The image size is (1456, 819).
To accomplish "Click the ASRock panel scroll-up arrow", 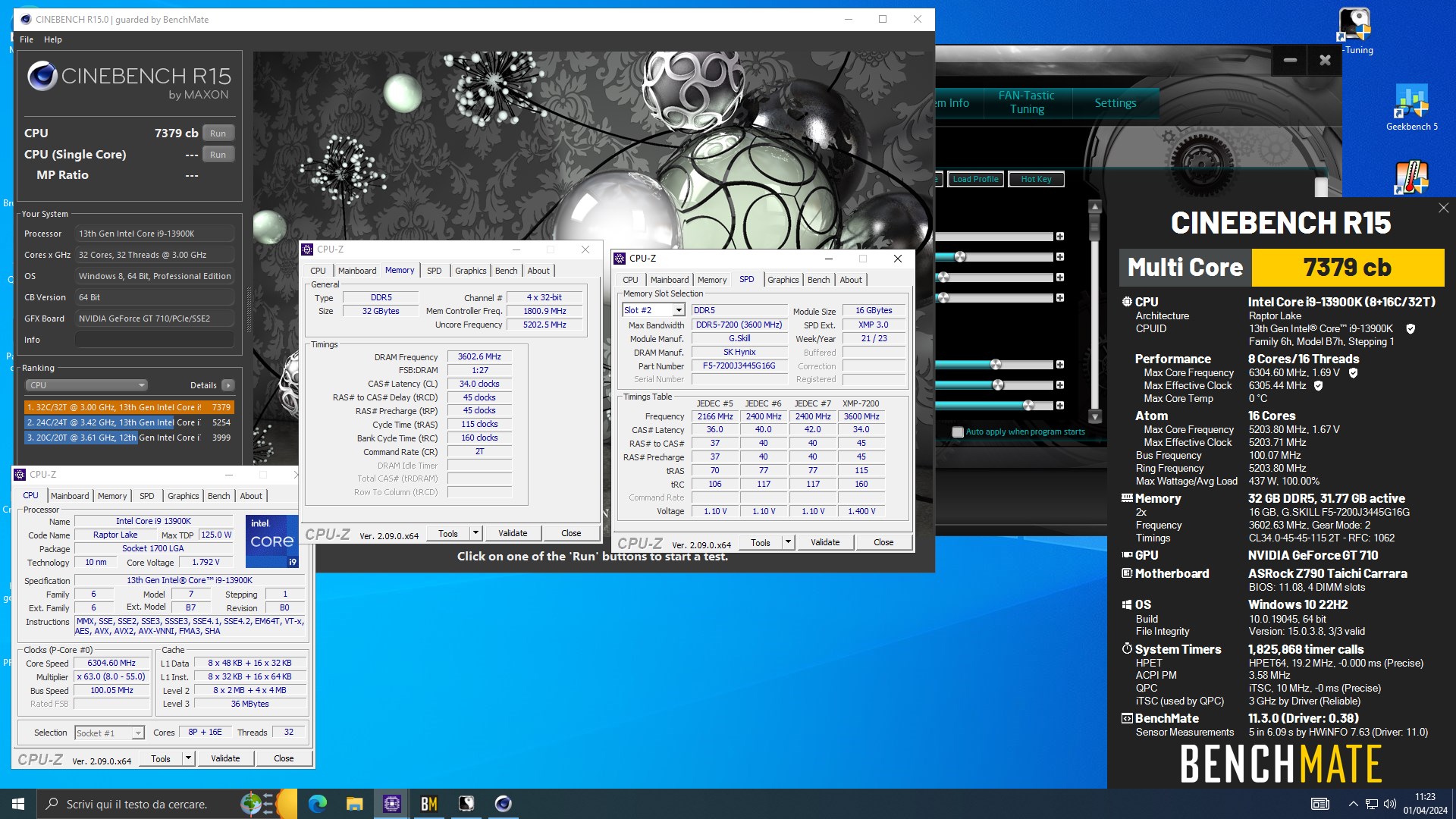I will coord(1094,207).
